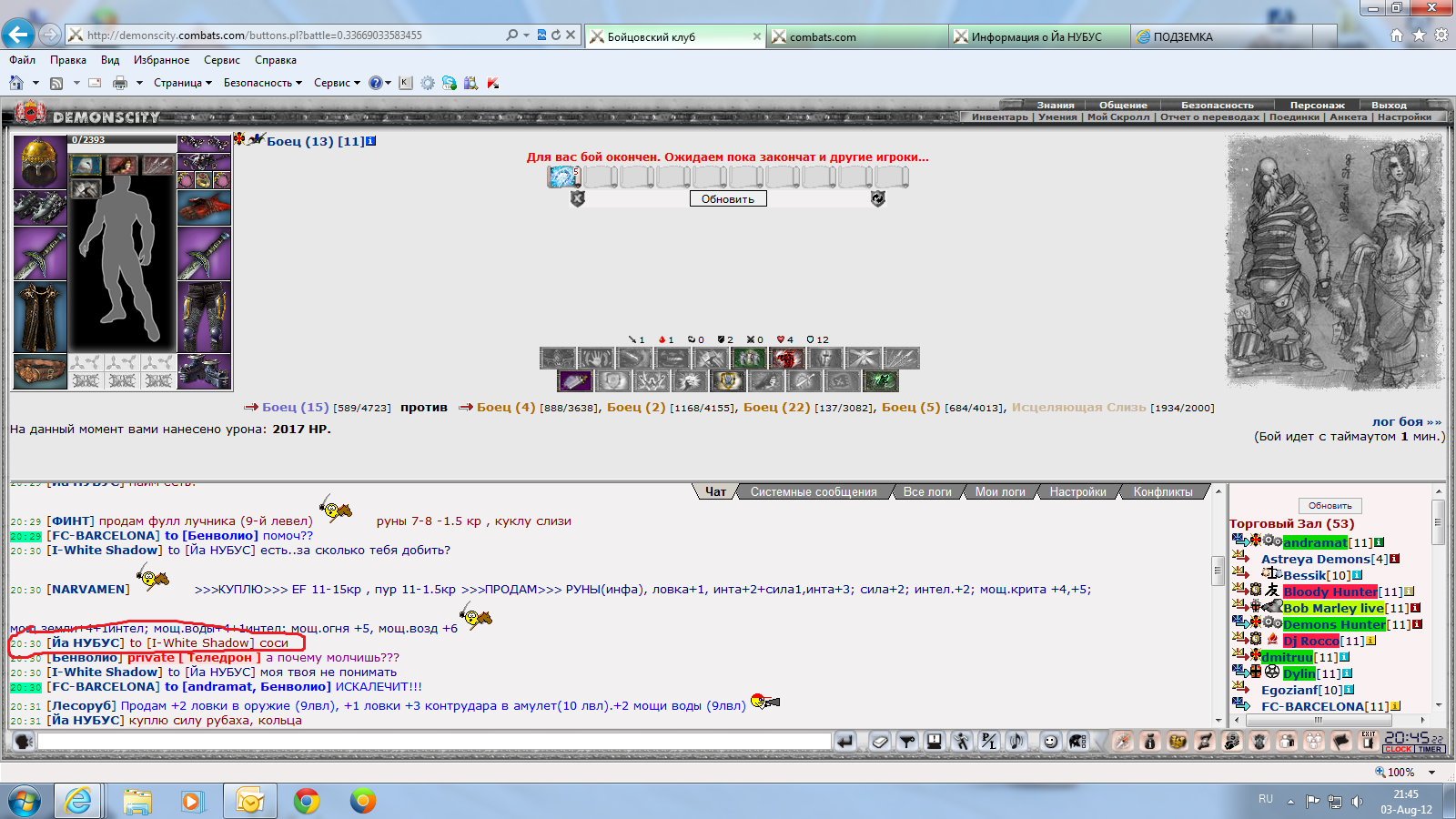The width and height of the screenshot is (1456, 819).
Task: Click the chat filter funnel icon
Action: point(907,742)
